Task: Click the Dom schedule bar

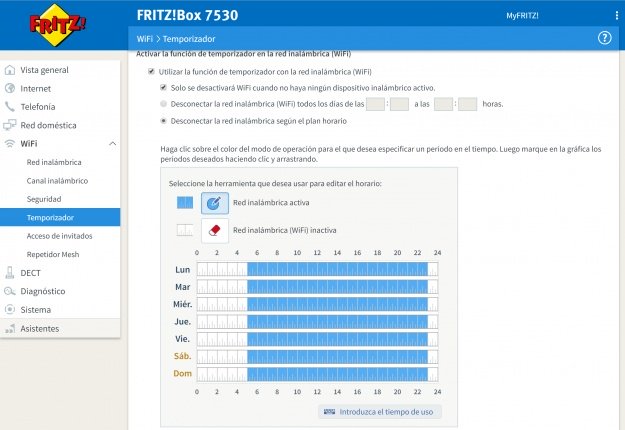Action: [317, 374]
